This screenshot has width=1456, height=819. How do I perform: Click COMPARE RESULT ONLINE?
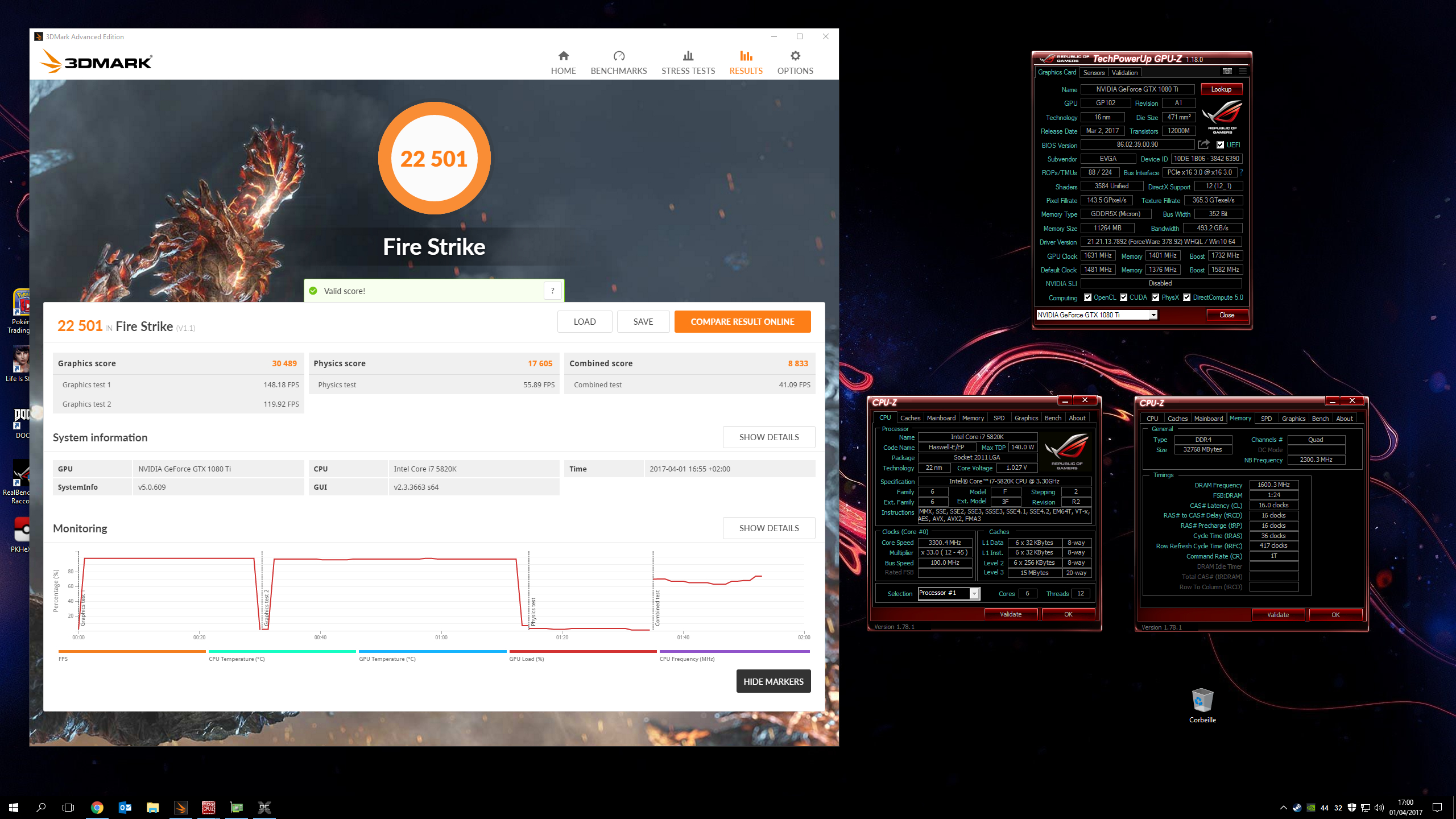point(742,321)
